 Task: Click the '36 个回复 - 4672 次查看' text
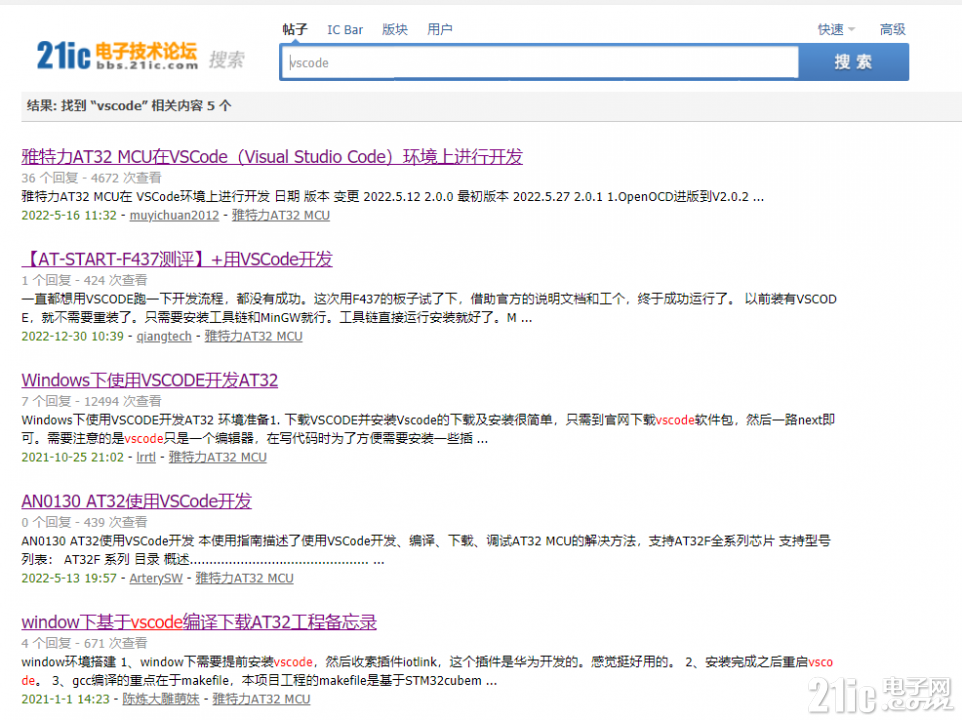[91, 178]
